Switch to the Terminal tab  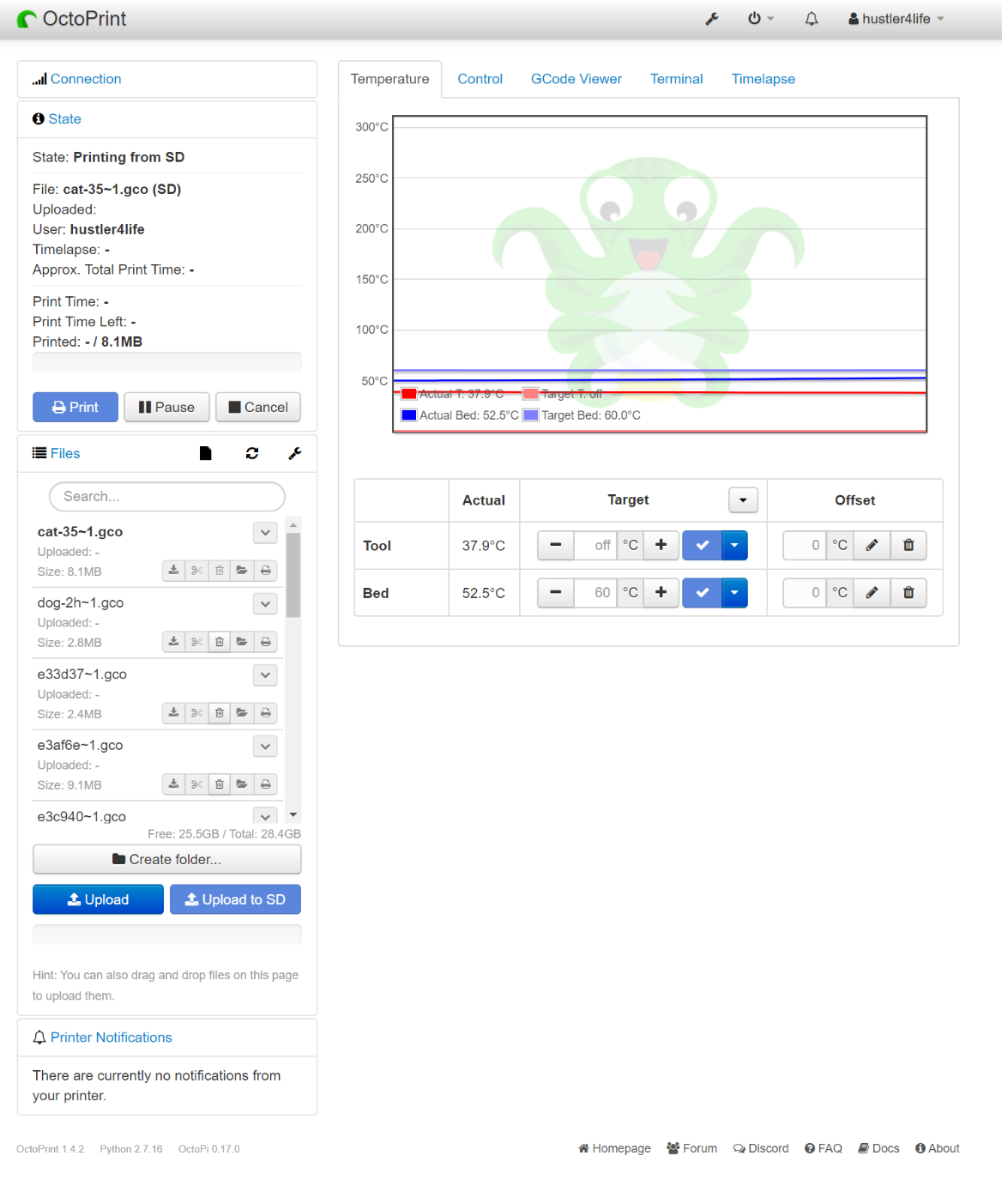(676, 79)
